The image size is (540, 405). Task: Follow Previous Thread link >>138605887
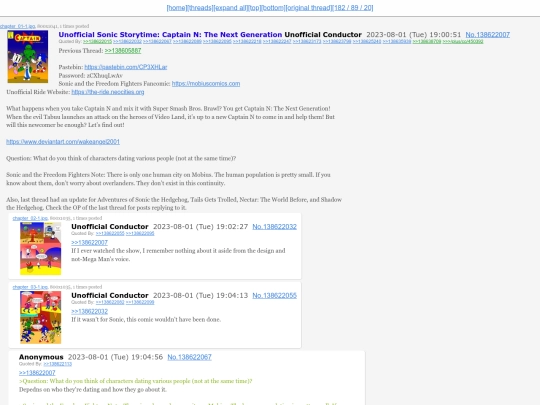(123, 51)
